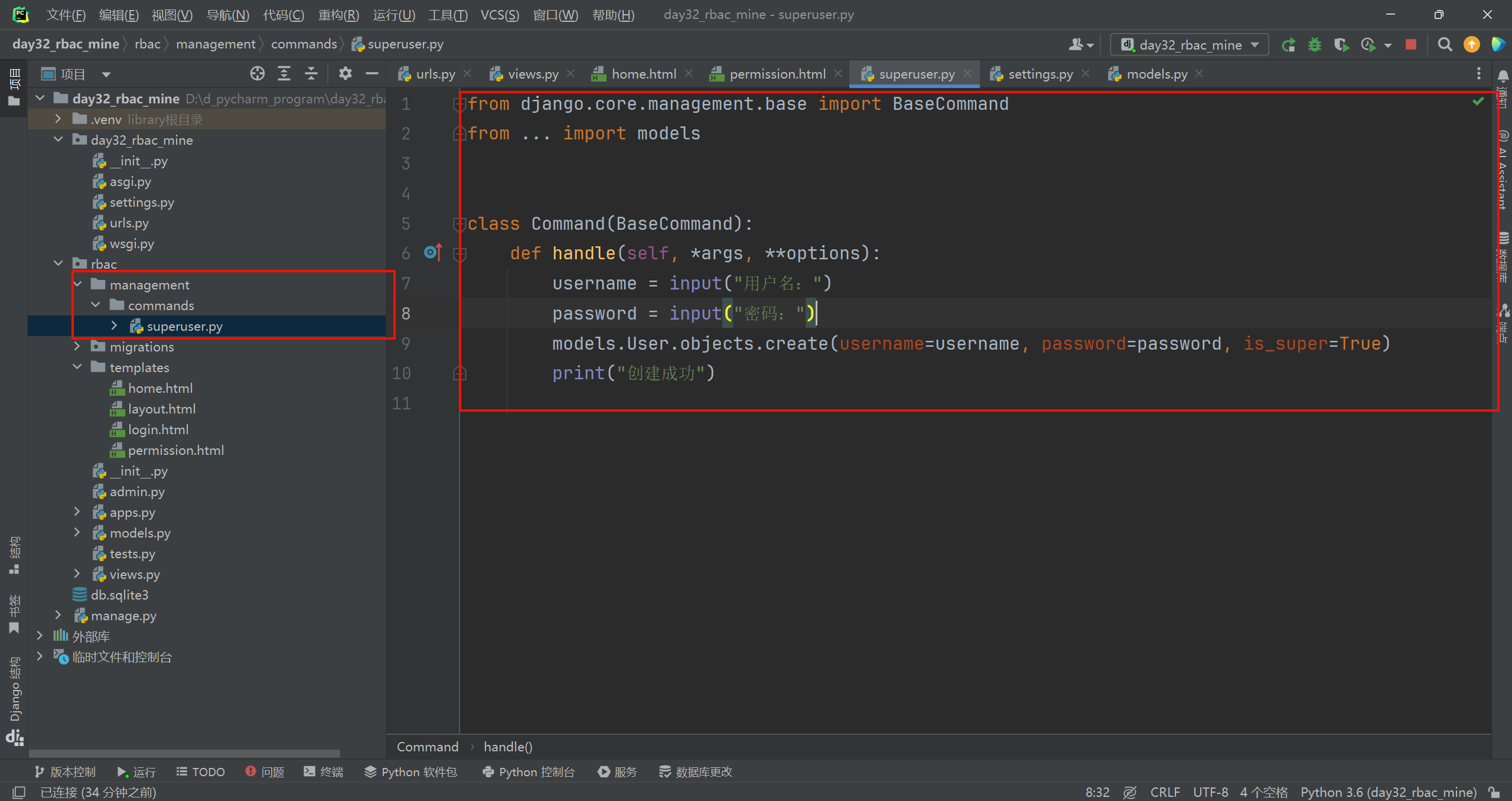Image resolution: width=1512 pixels, height=801 pixels.
Task: Open the project view mode dropdown
Action: pyautogui.click(x=106, y=74)
